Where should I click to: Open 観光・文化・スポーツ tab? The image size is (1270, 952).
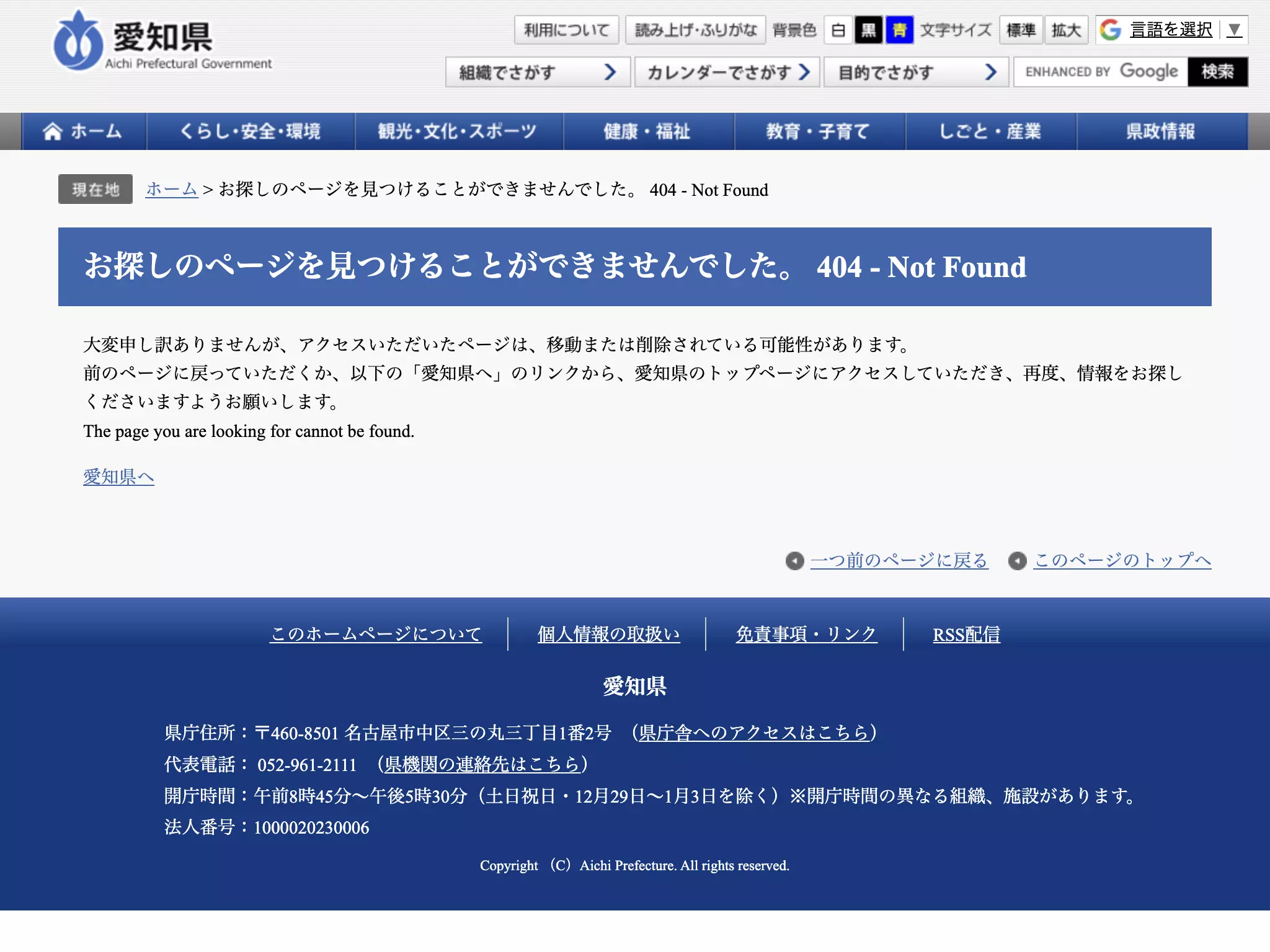coord(459,131)
